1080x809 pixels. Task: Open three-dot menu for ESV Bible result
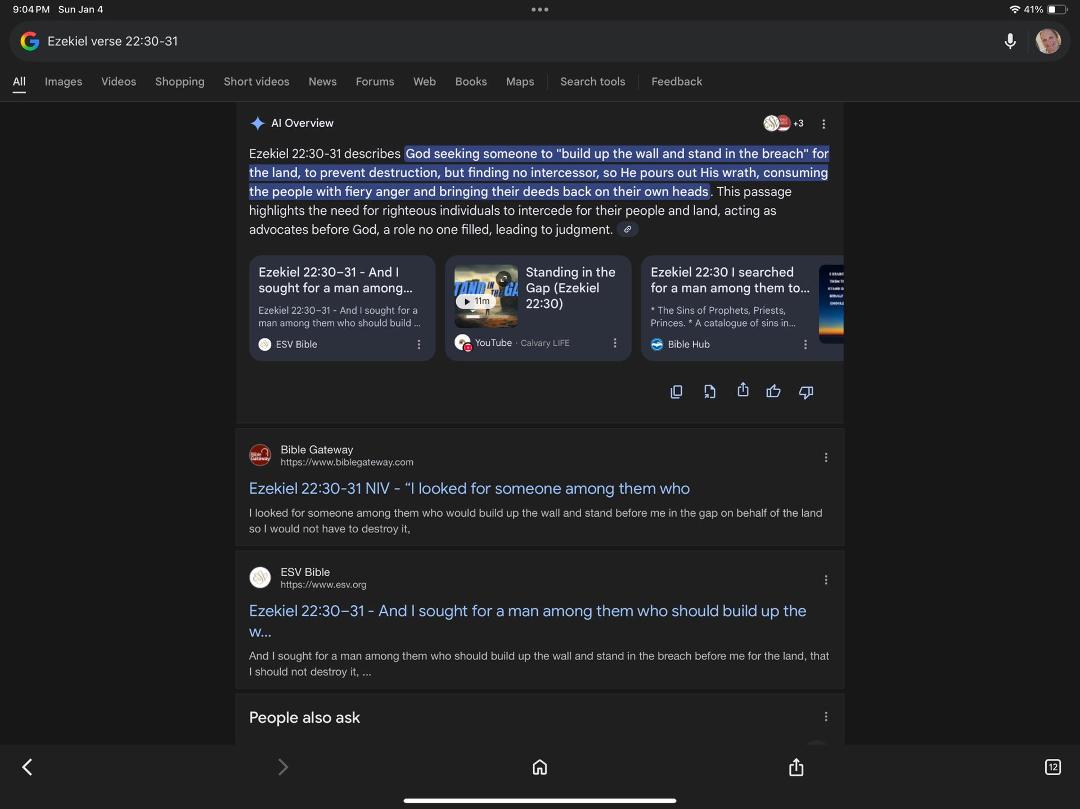(826, 580)
